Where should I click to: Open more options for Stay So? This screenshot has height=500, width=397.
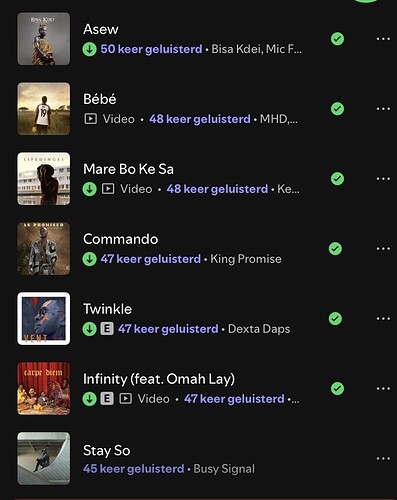383,459
